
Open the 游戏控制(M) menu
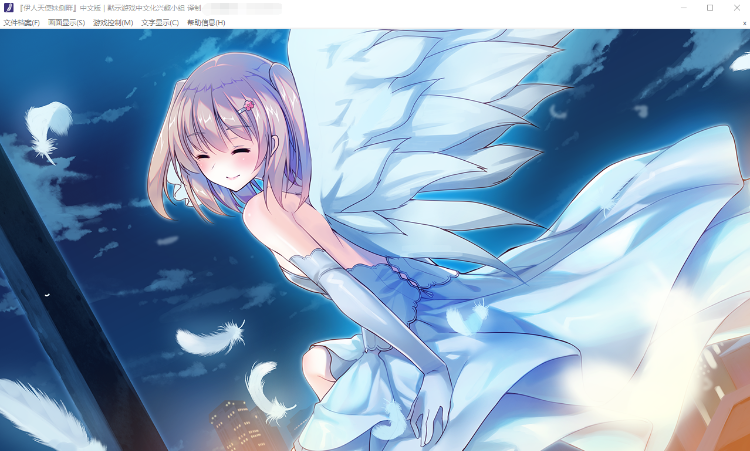point(113,22)
